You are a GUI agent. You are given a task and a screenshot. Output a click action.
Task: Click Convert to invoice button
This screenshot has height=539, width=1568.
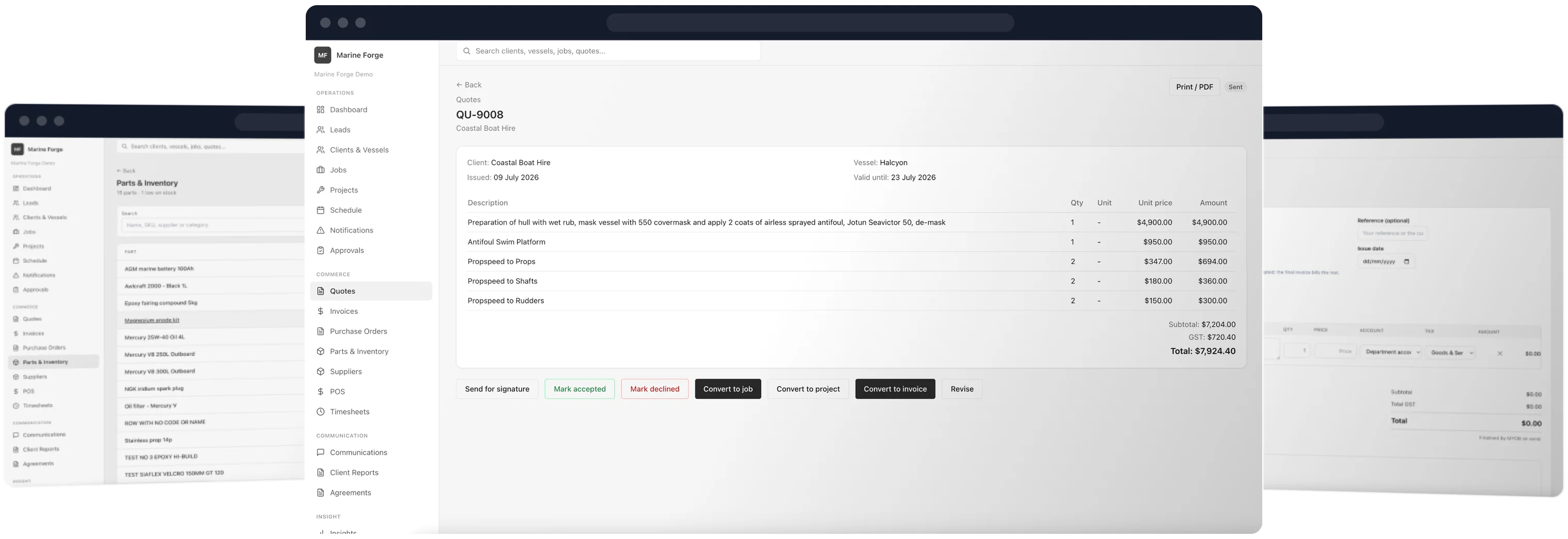[x=895, y=389]
